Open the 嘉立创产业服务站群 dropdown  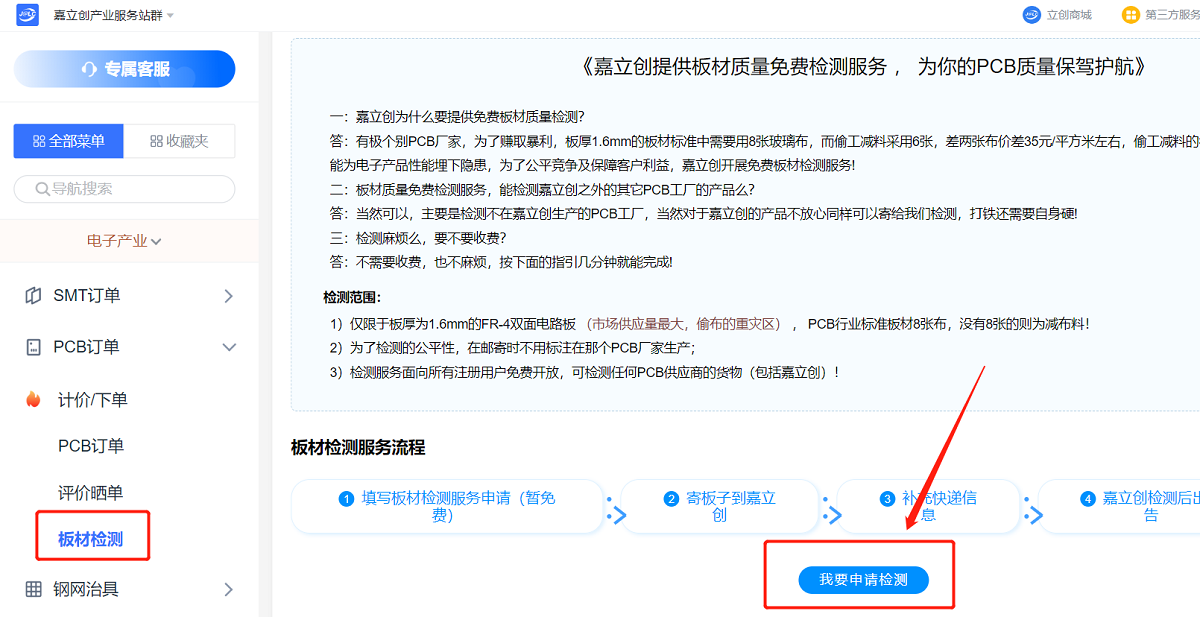(x=113, y=16)
